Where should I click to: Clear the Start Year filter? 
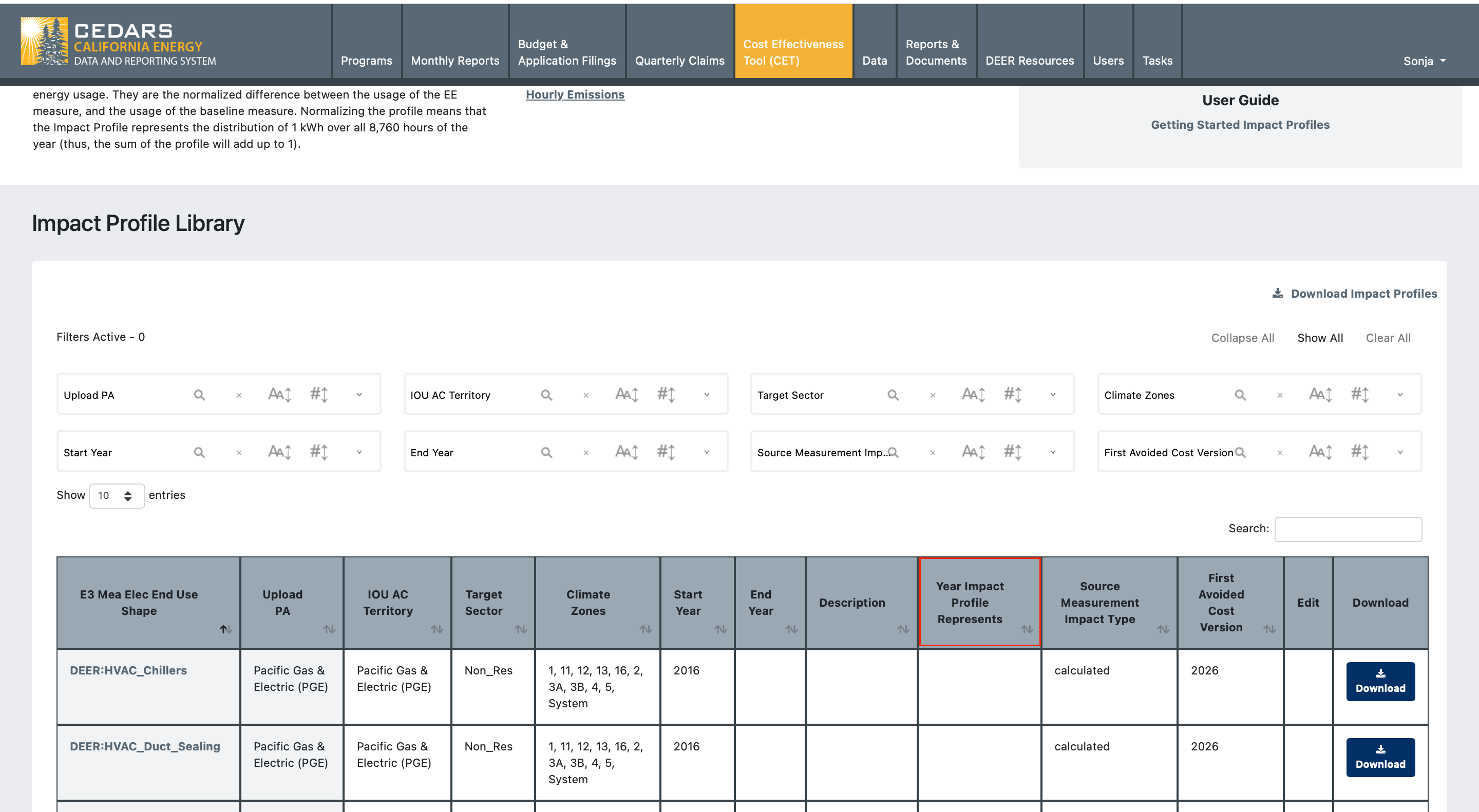[x=239, y=453]
